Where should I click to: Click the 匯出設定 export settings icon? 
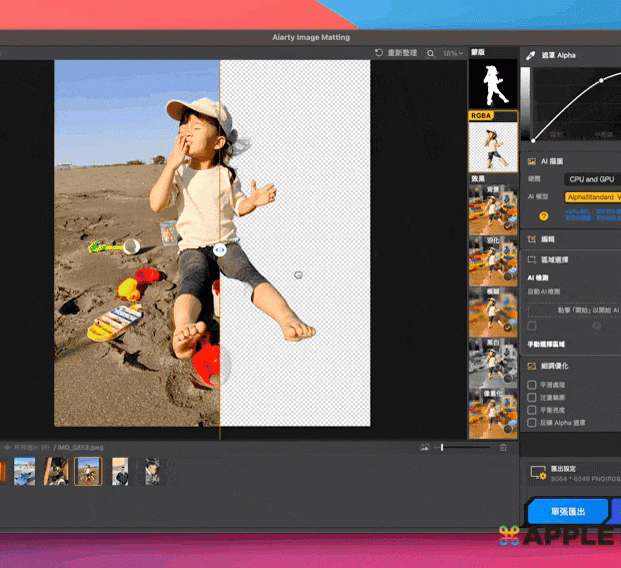pos(537,472)
